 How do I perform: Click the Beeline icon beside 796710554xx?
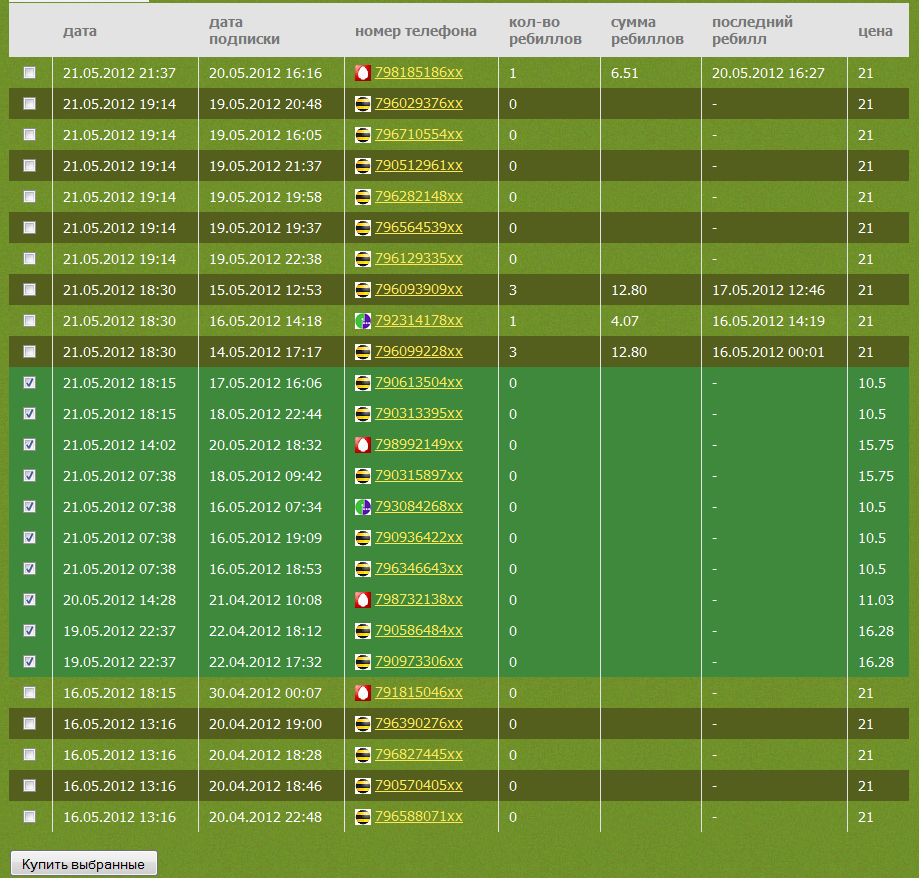coord(363,135)
